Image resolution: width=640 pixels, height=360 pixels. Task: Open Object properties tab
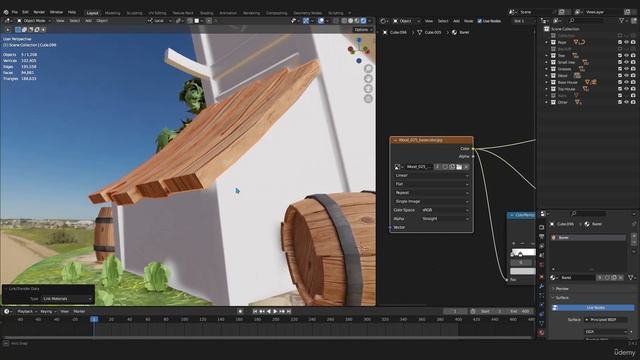[x=541, y=277]
